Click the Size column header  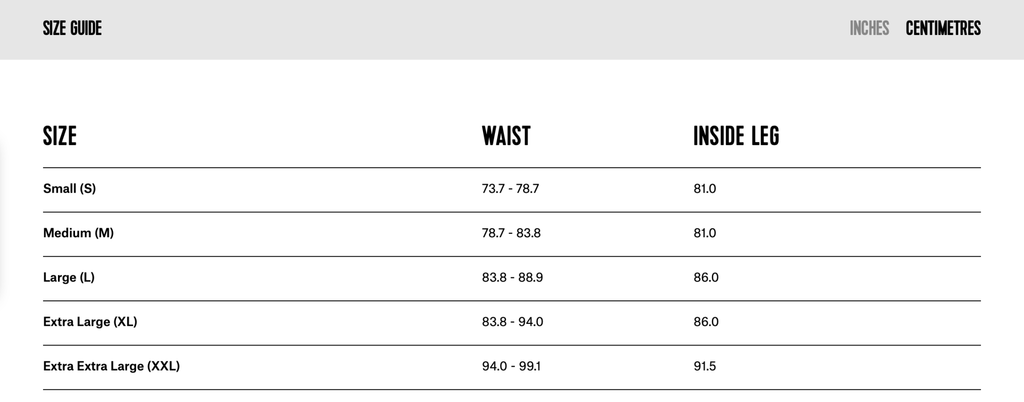click(x=60, y=137)
